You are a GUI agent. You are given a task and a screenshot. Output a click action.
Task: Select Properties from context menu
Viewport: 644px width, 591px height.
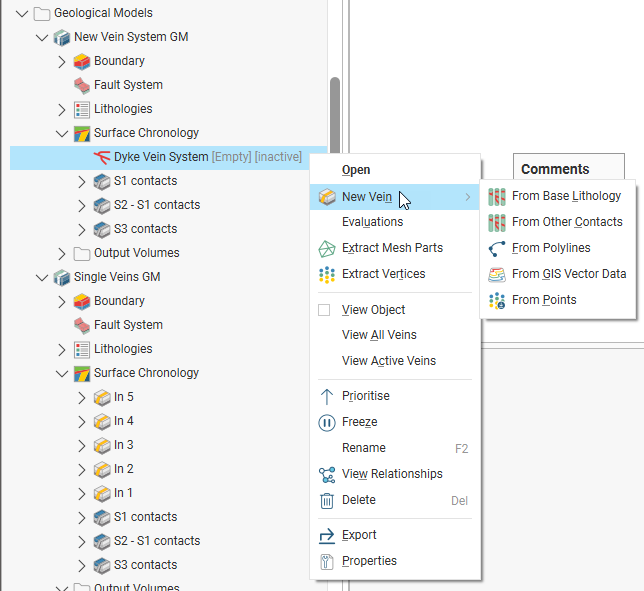click(x=369, y=561)
